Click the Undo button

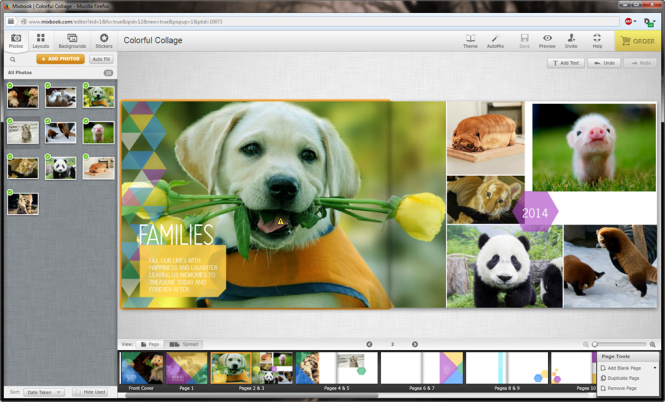click(x=604, y=63)
